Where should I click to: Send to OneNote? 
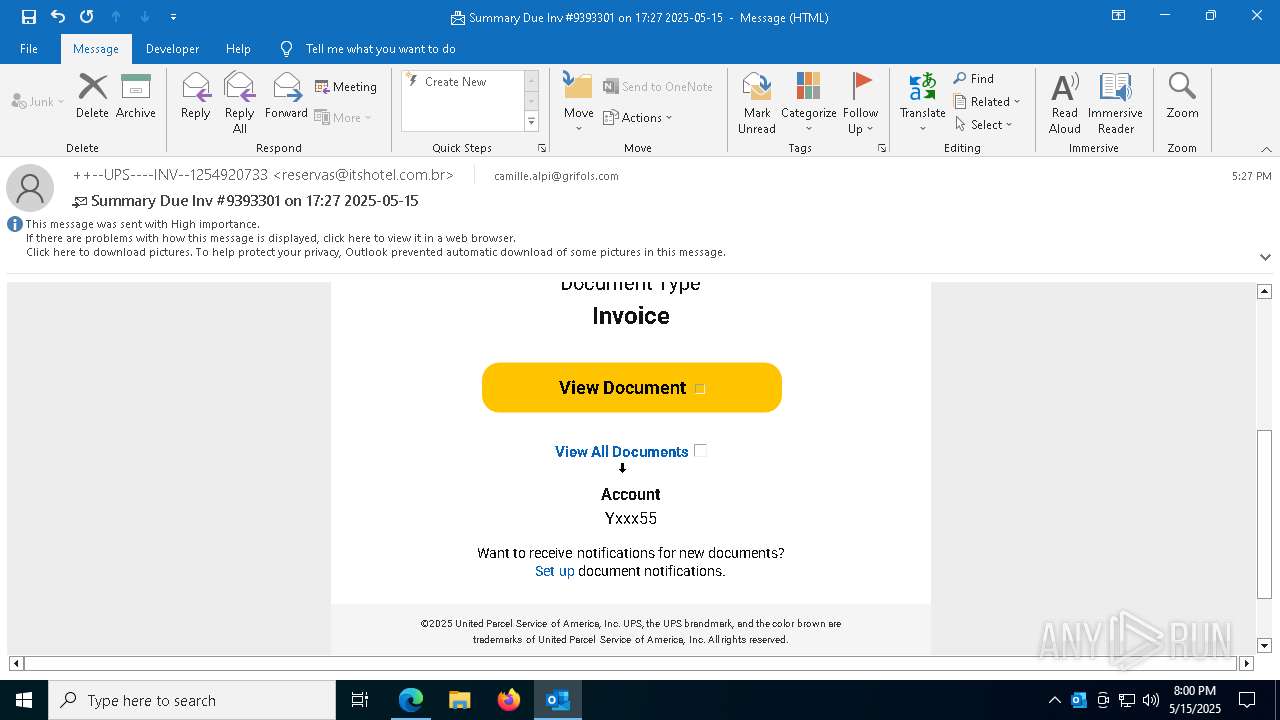[658, 87]
